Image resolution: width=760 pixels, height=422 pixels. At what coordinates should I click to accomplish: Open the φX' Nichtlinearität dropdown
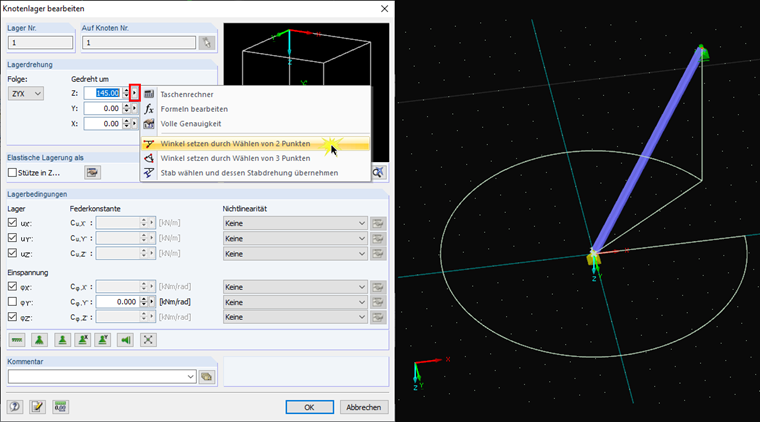tap(295, 287)
